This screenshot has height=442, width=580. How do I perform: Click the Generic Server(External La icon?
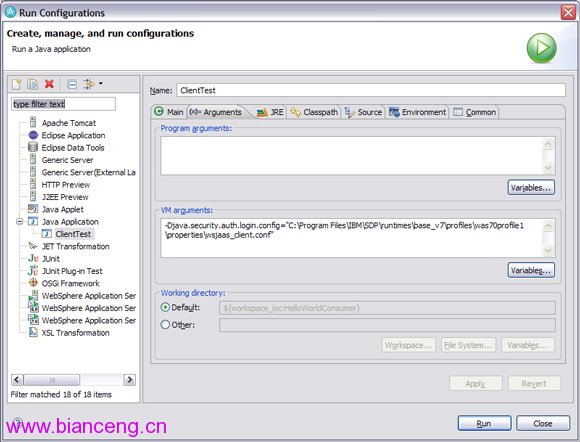tap(33, 172)
